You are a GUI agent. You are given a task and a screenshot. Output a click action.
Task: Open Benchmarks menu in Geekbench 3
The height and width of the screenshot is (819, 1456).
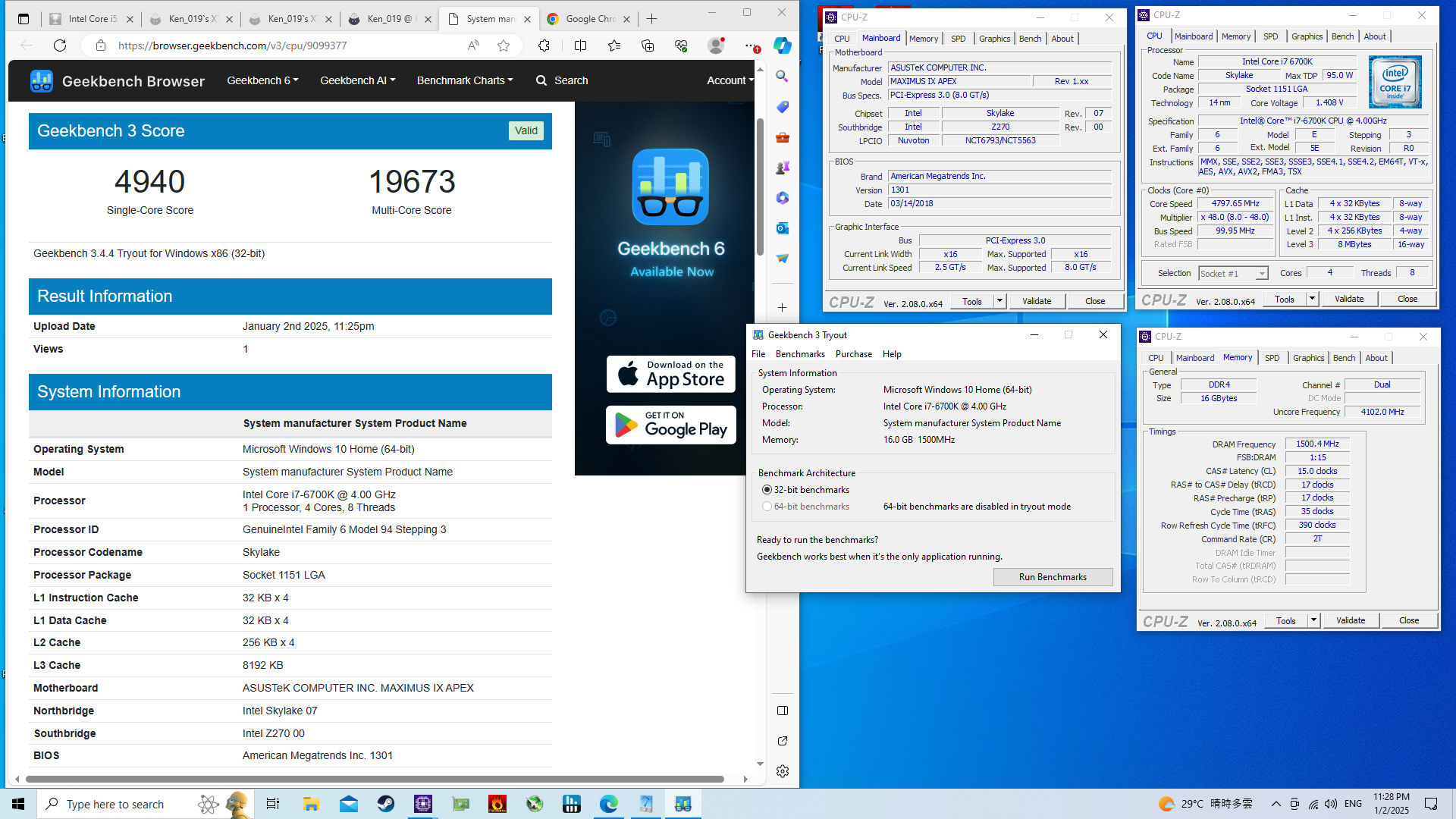[800, 354]
